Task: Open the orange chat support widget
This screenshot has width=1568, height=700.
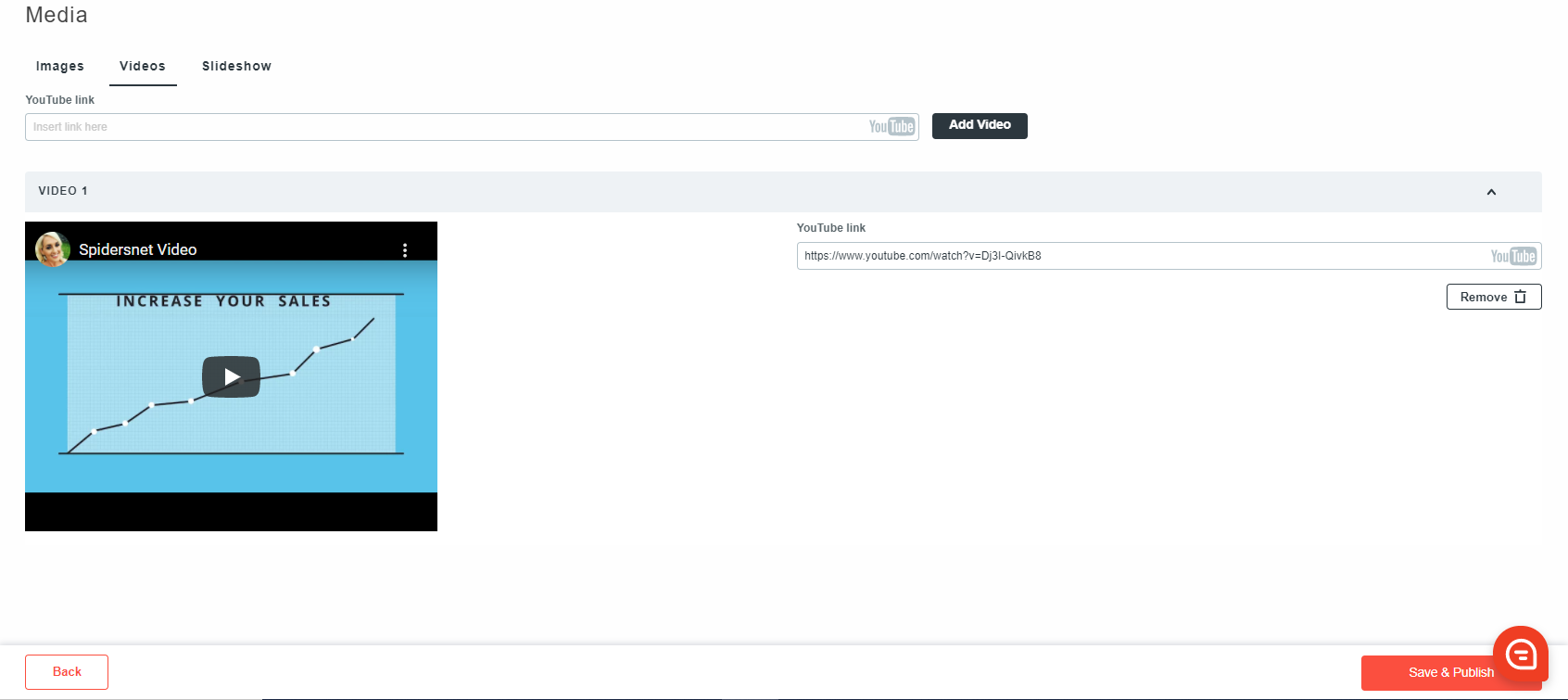Action: tap(1520, 655)
